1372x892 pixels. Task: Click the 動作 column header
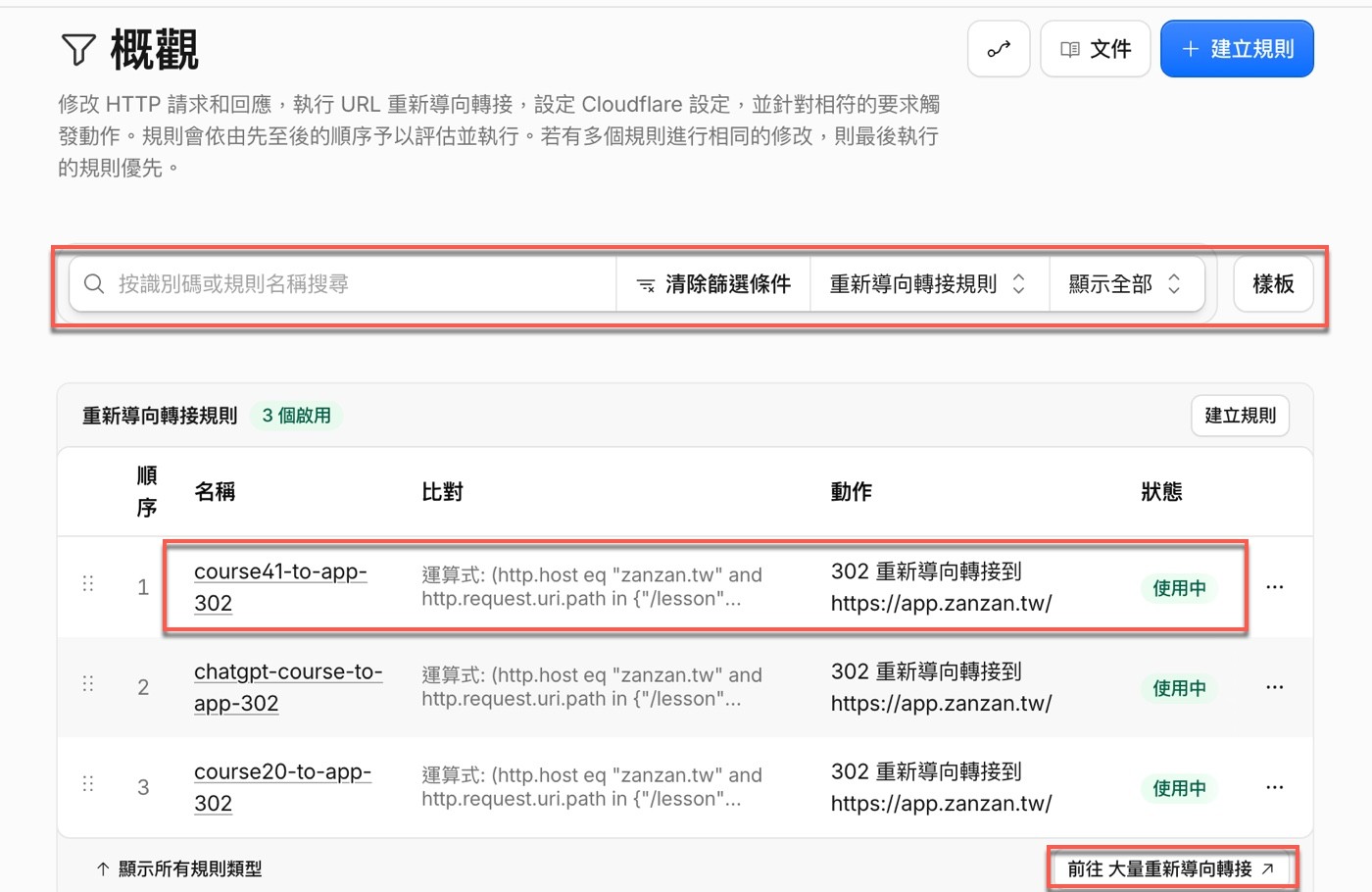pos(852,491)
